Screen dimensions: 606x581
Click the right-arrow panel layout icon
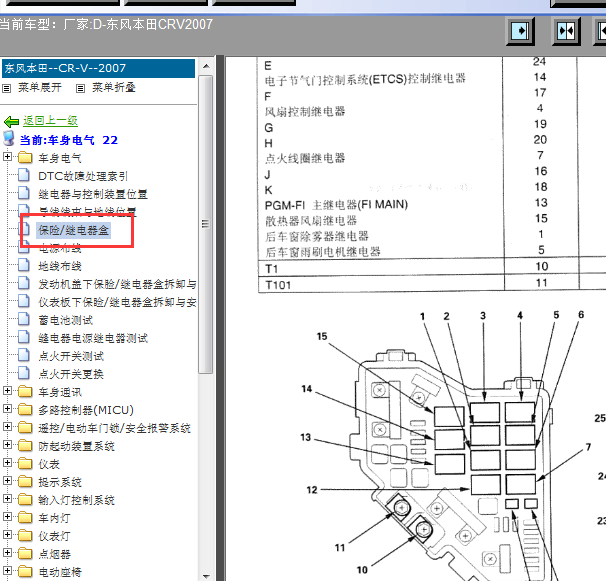point(521,31)
